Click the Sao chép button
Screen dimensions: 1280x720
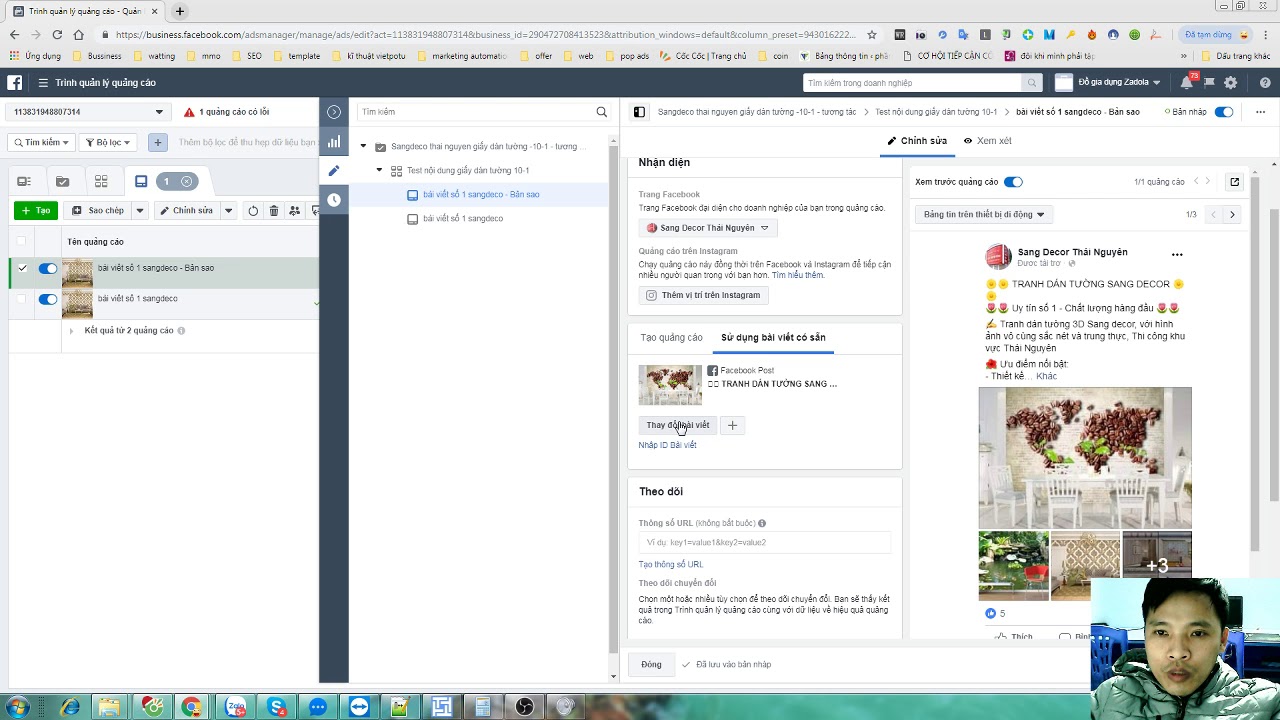click(98, 211)
